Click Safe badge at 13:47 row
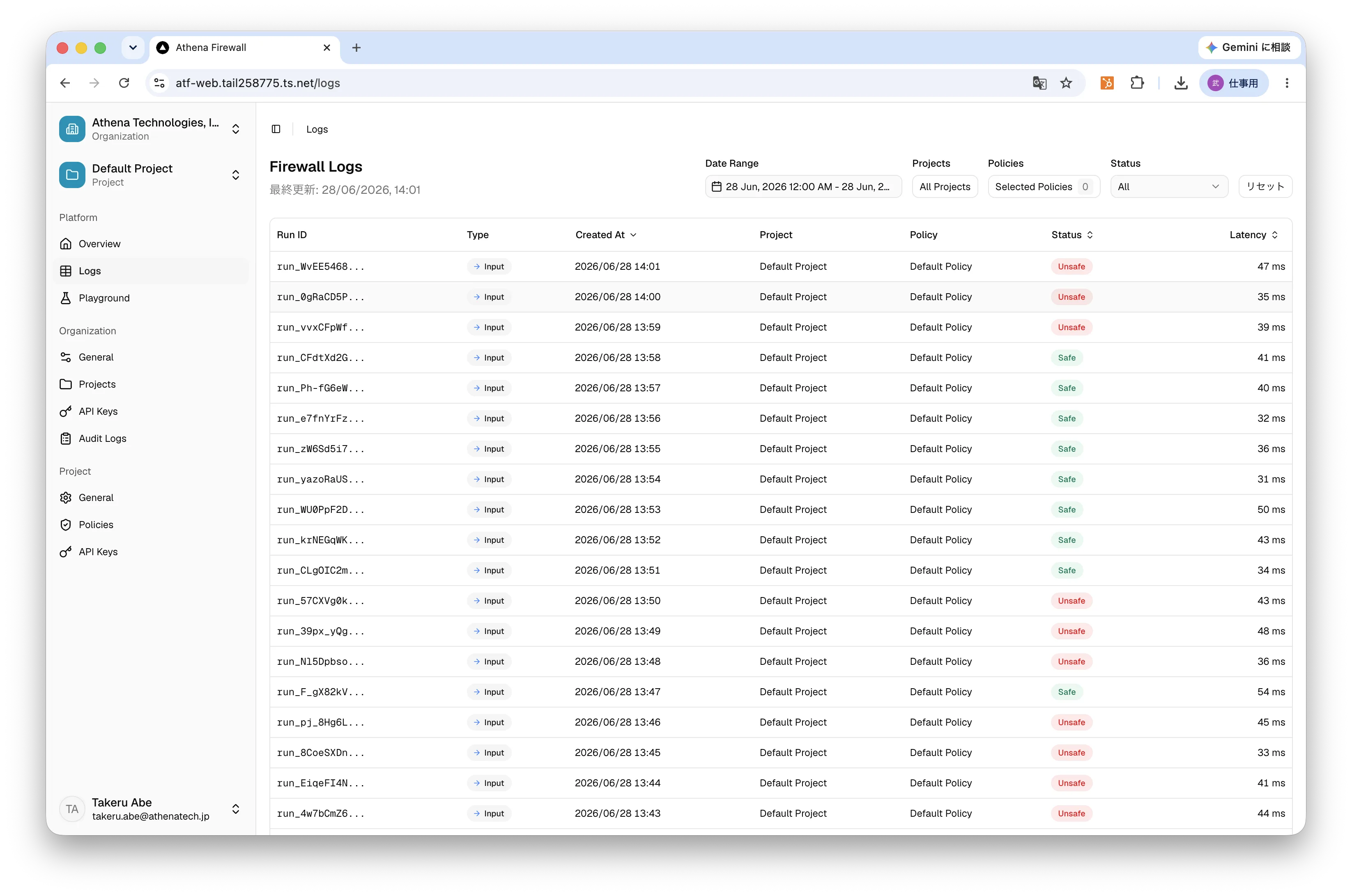Screen dimensions: 1352x896 [x=1066, y=692]
